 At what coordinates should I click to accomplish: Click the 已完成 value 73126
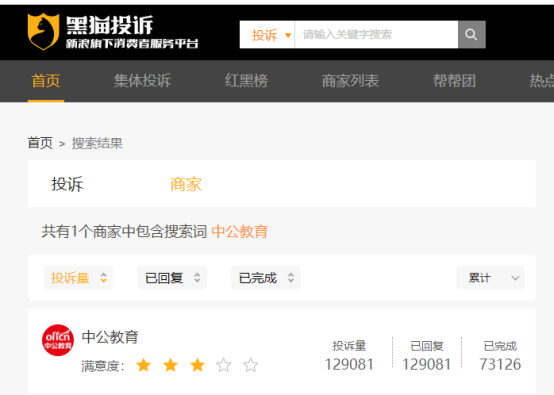click(x=500, y=364)
